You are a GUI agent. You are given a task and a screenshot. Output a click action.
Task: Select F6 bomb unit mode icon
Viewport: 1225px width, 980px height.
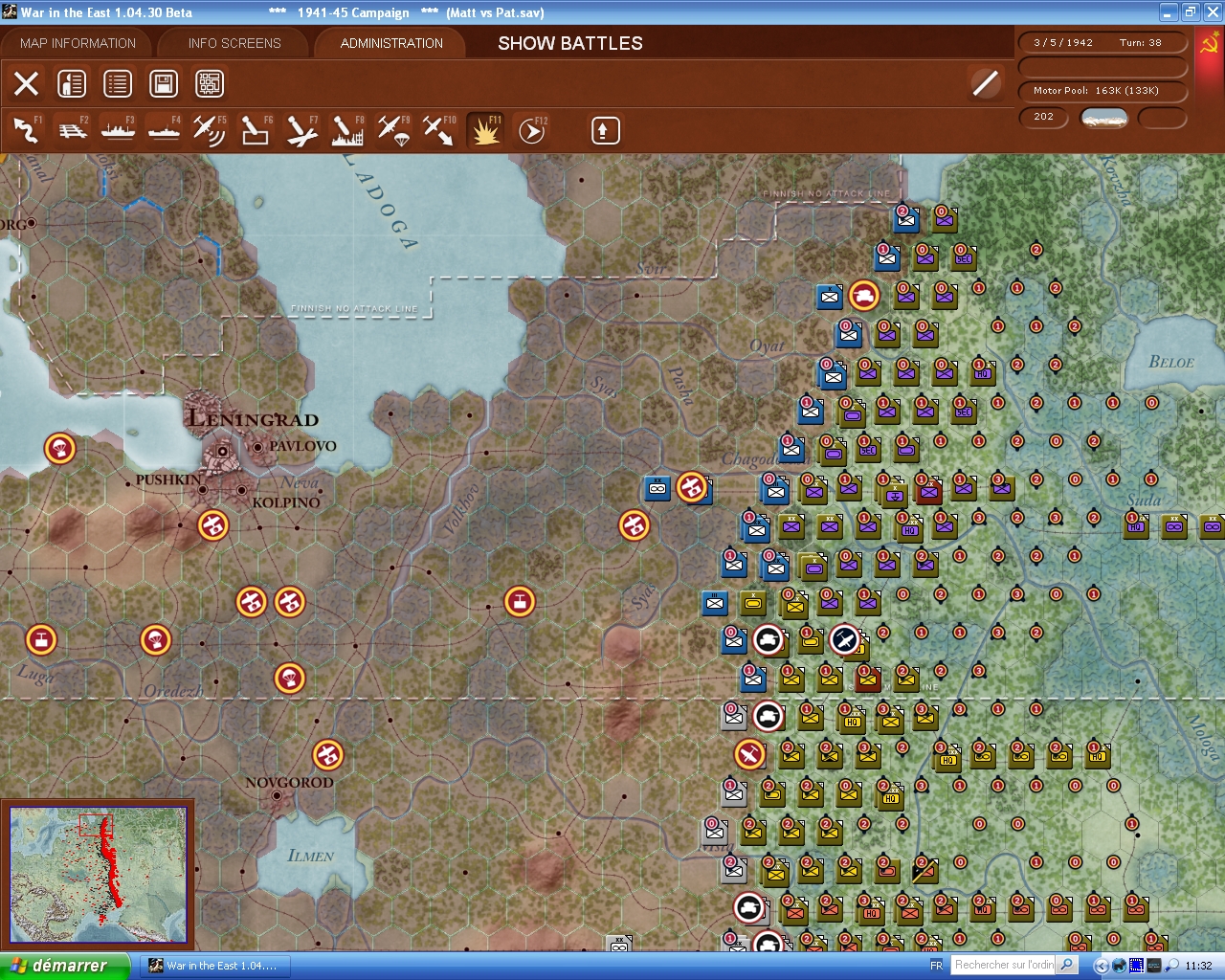pyautogui.click(x=256, y=130)
